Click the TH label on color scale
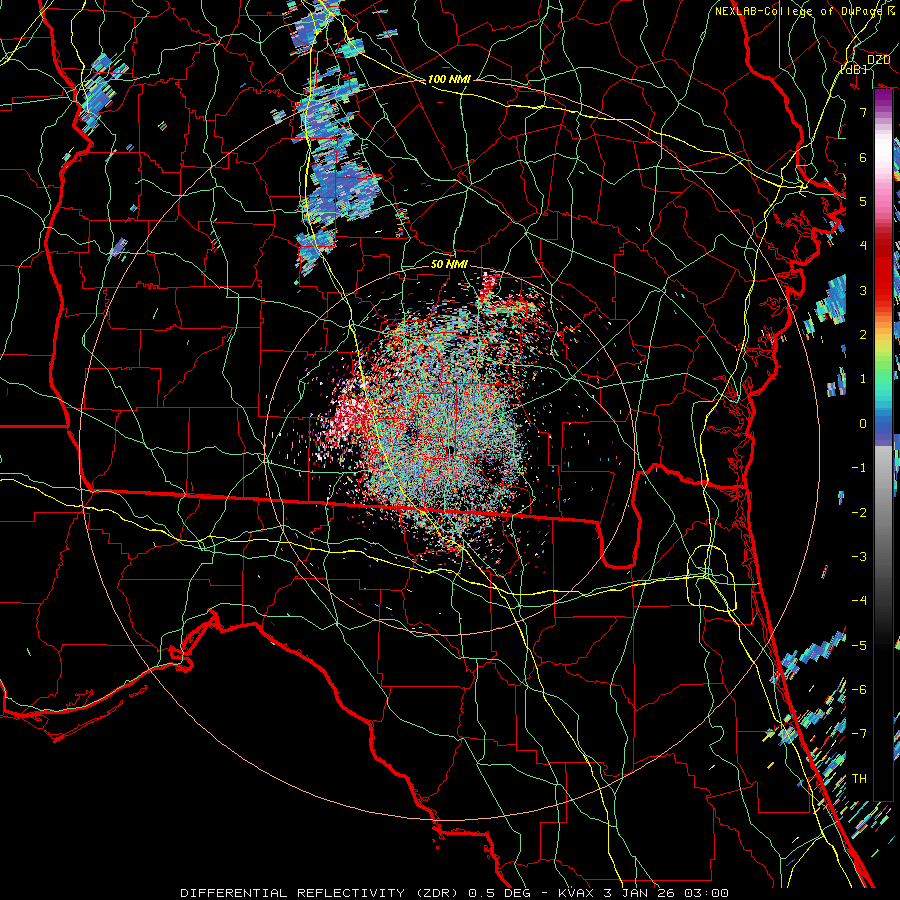This screenshot has width=900, height=900. tap(859, 778)
